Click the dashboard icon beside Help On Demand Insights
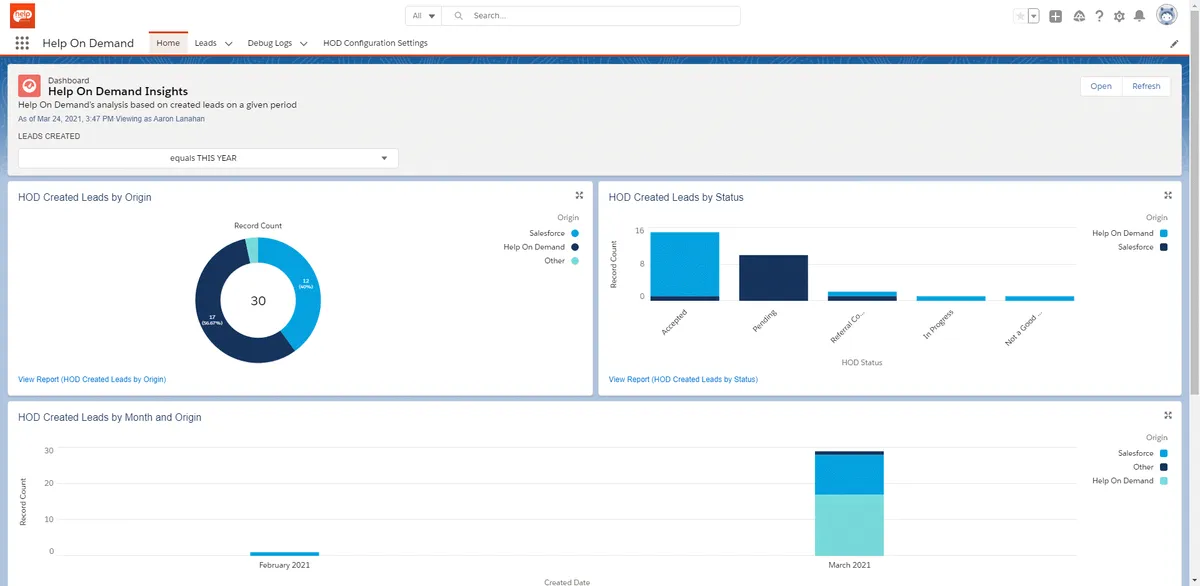Image resolution: width=1200 pixels, height=586 pixels. (29, 86)
